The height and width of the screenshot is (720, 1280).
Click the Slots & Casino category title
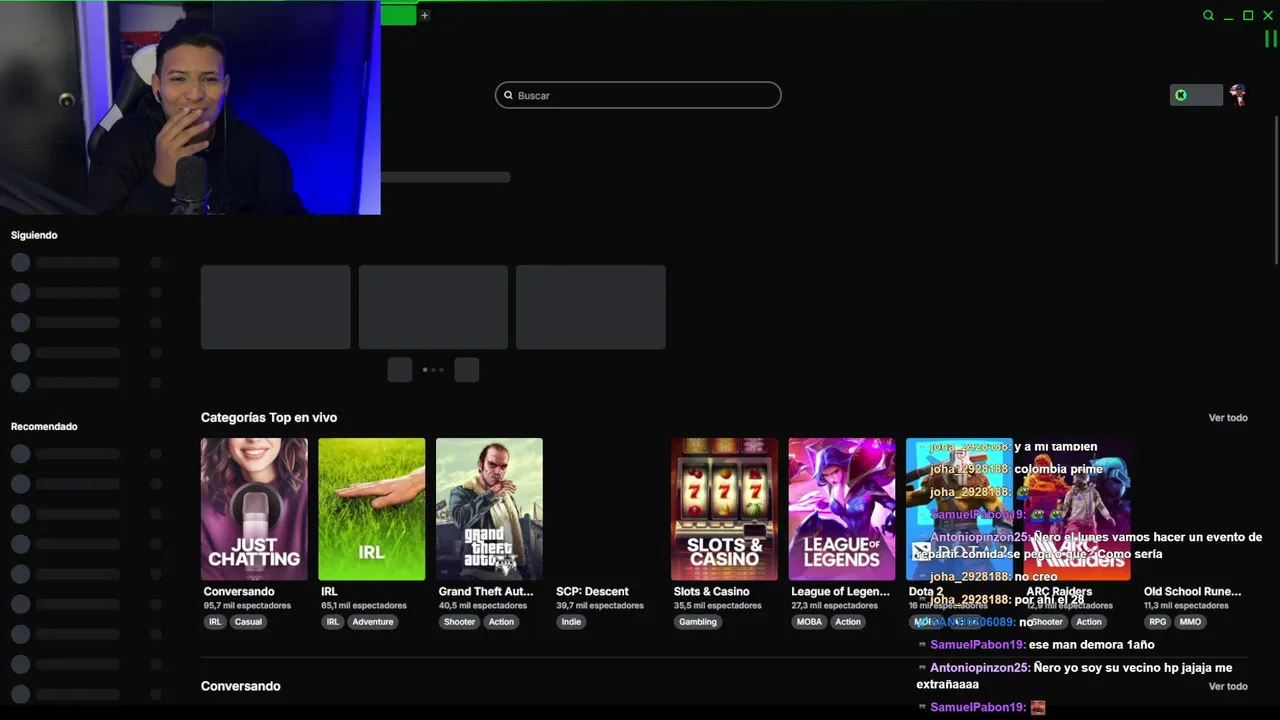pyautogui.click(x=711, y=591)
